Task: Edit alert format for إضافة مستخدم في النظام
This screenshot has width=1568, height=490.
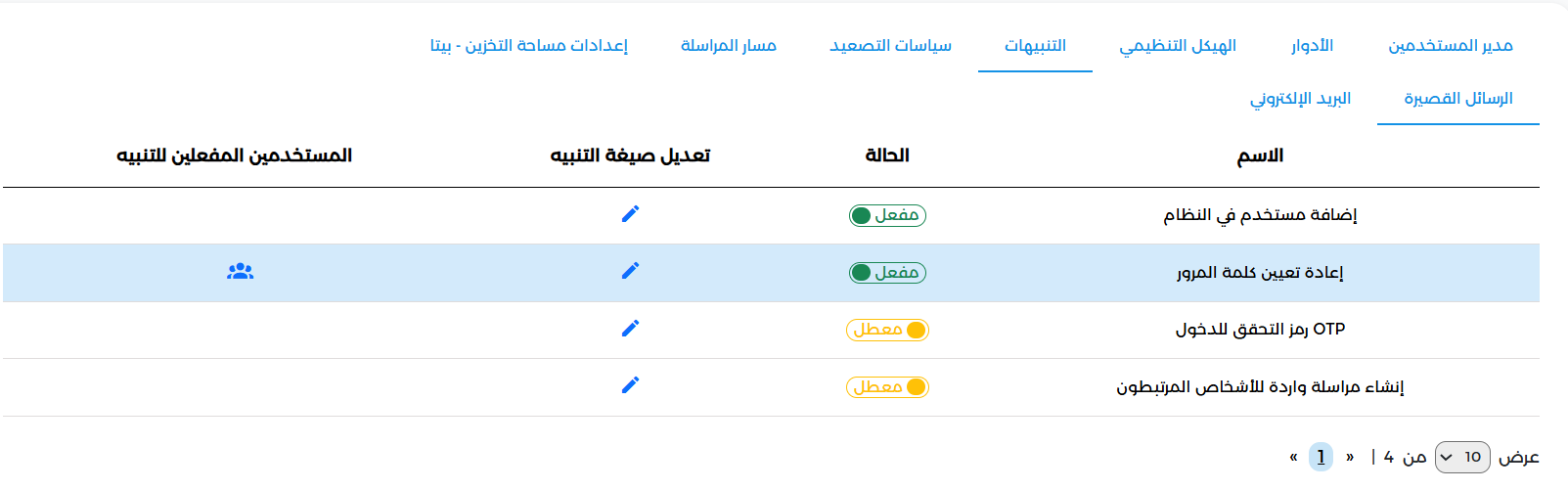Action: click(630, 213)
